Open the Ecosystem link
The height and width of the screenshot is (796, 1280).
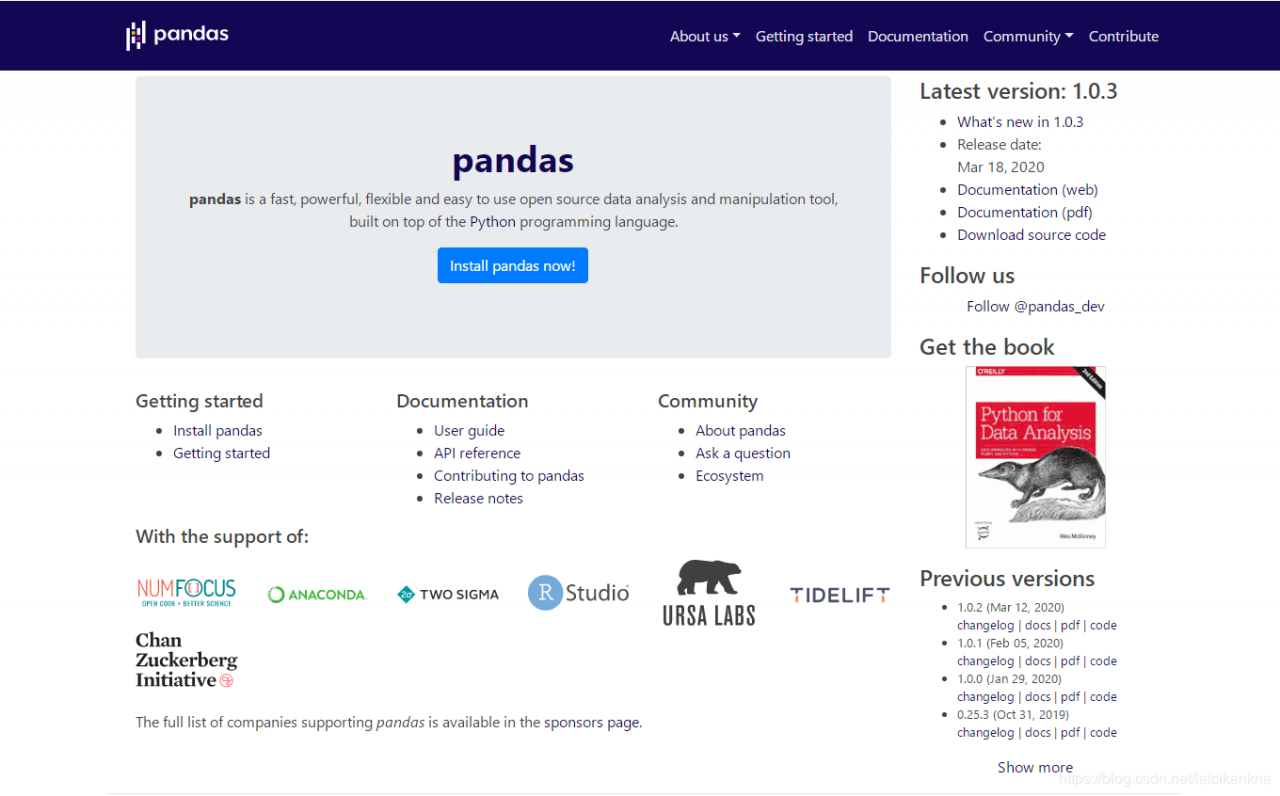click(x=730, y=476)
